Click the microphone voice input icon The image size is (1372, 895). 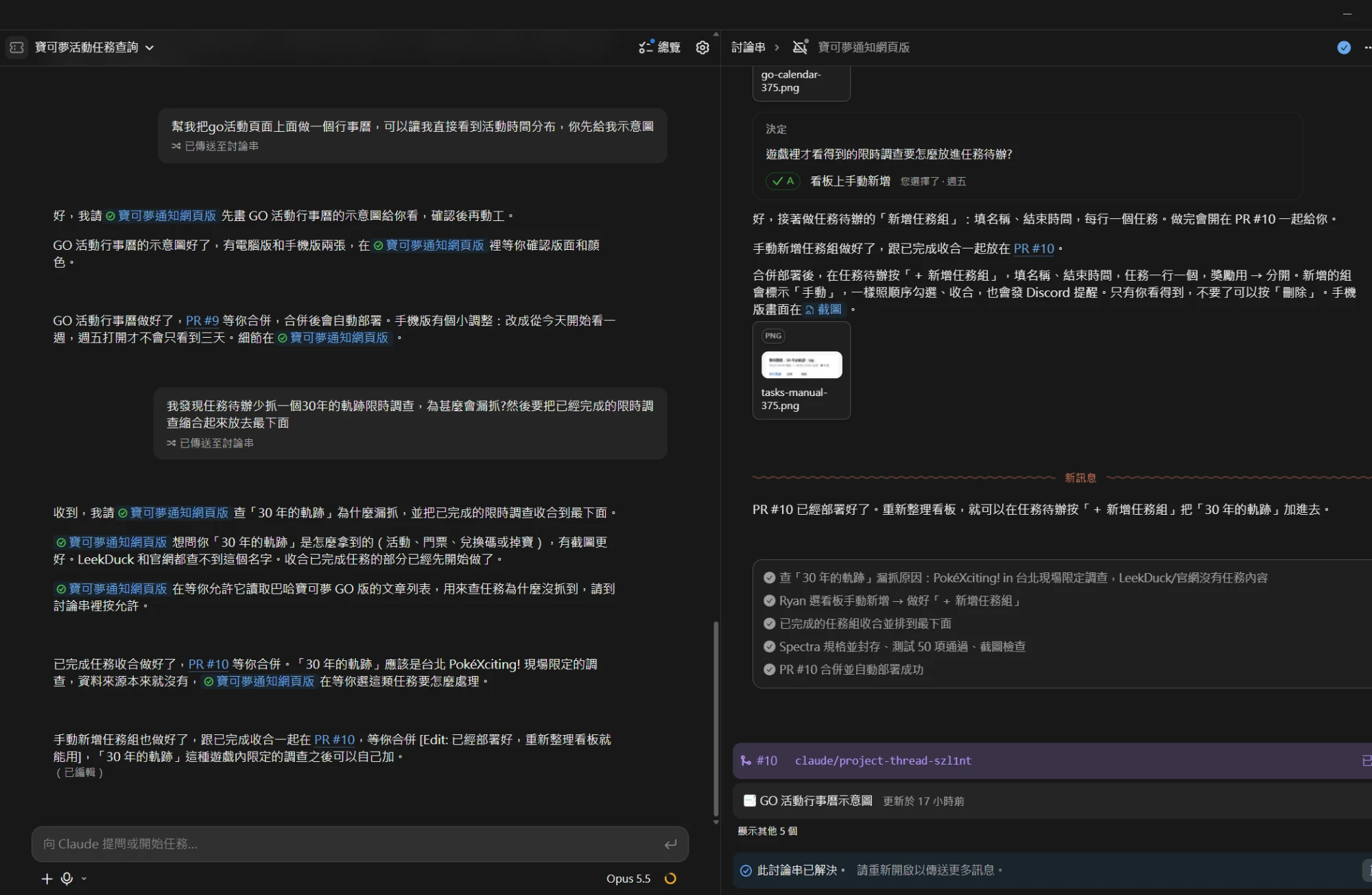[x=67, y=879]
